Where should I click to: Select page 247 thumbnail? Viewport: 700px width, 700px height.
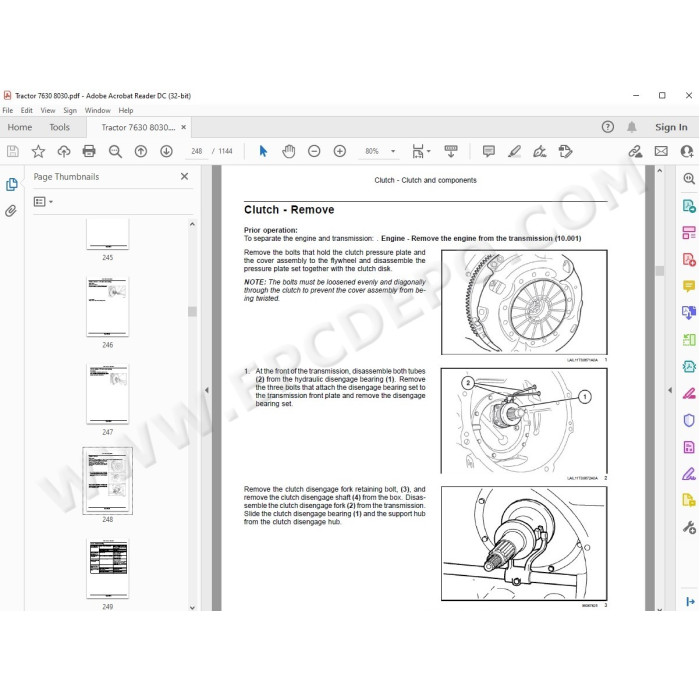108,394
